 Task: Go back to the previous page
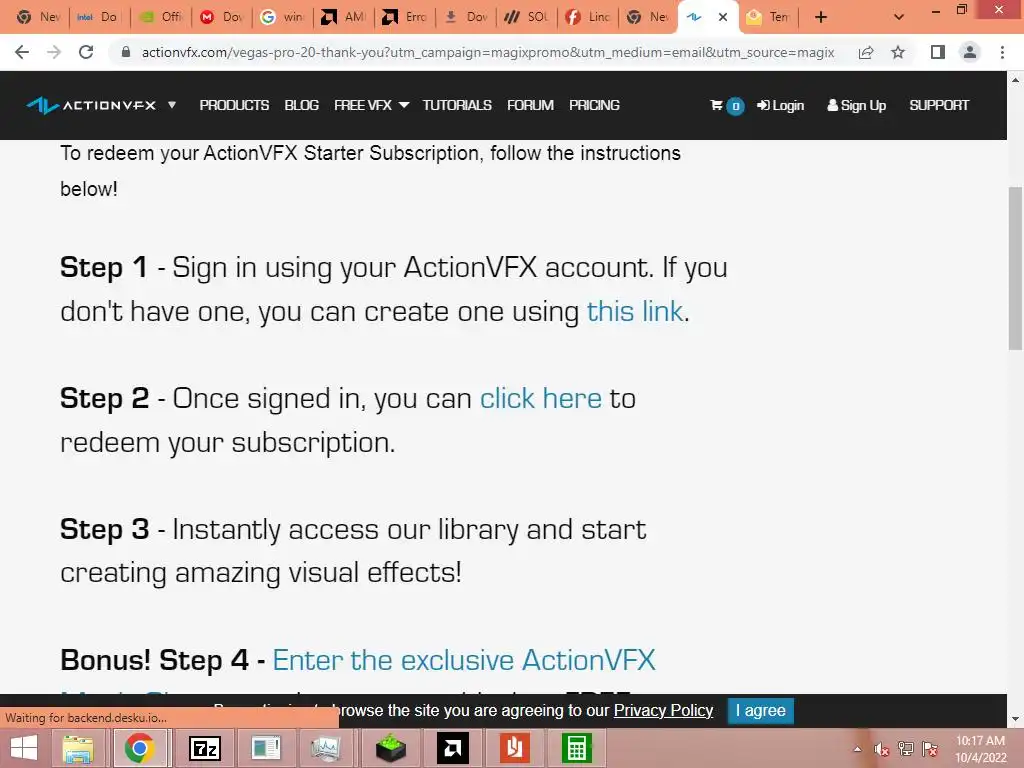pos(22,52)
